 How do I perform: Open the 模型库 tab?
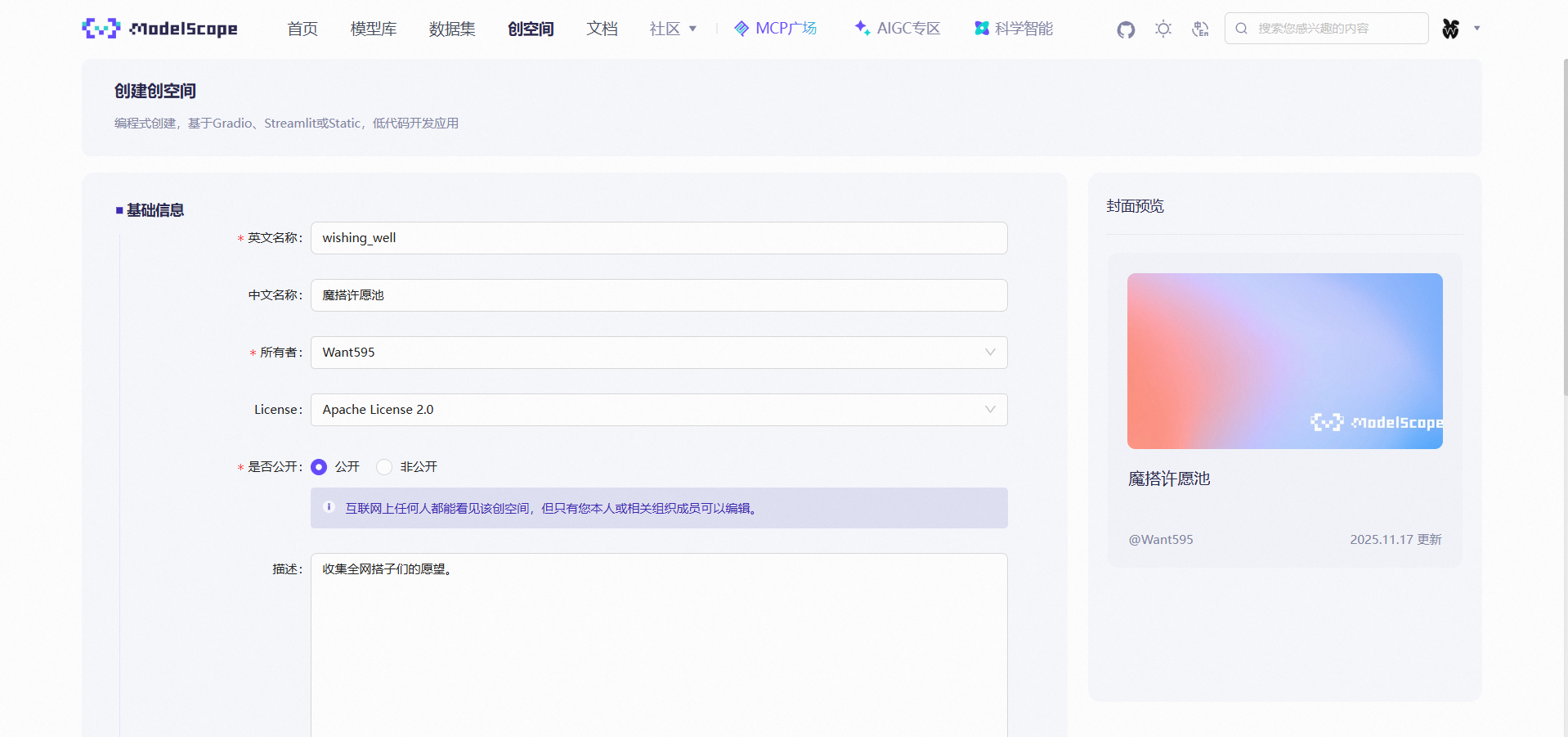point(374,29)
